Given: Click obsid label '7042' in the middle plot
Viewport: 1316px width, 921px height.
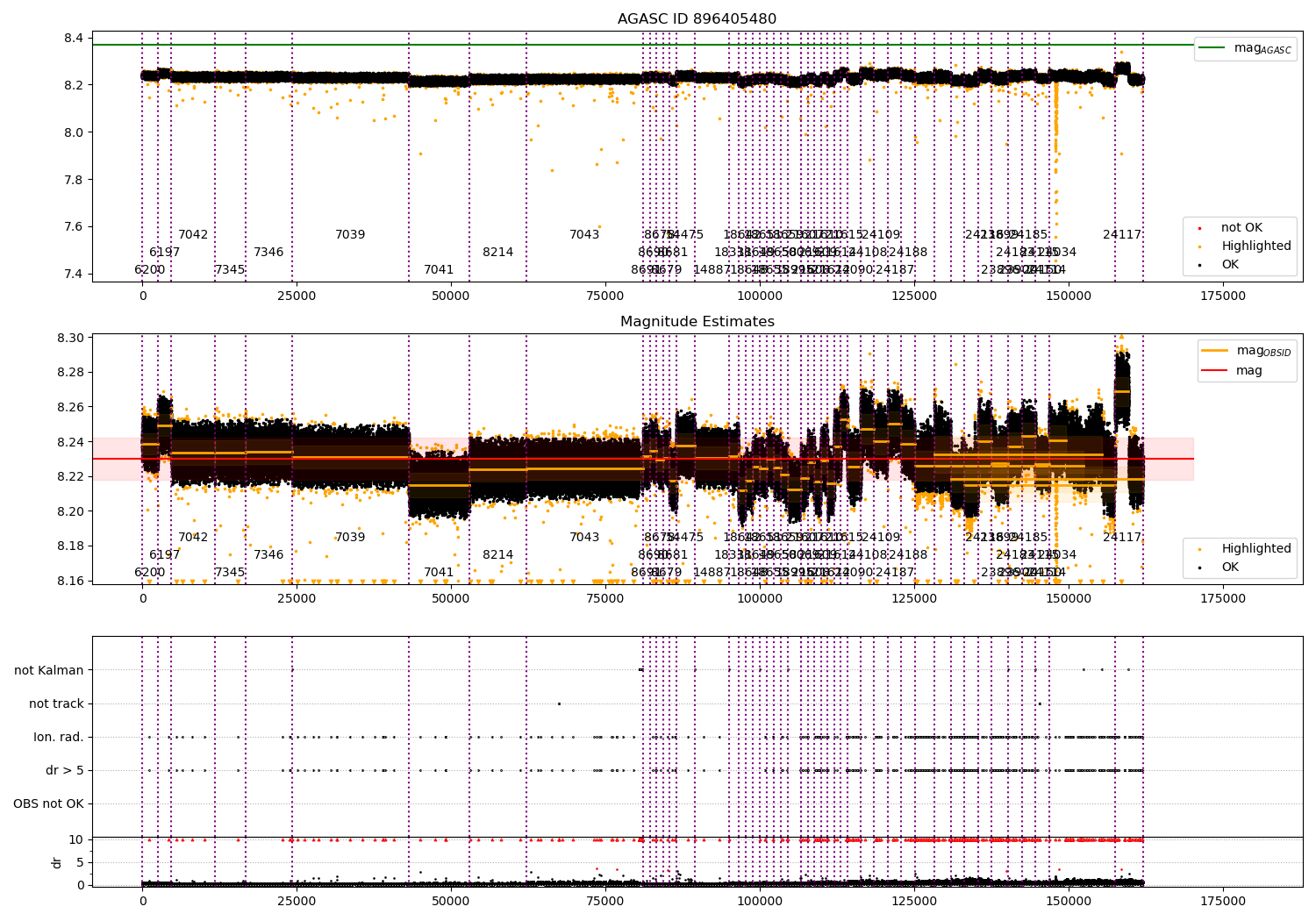Looking at the screenshot, I should point(193,538).
